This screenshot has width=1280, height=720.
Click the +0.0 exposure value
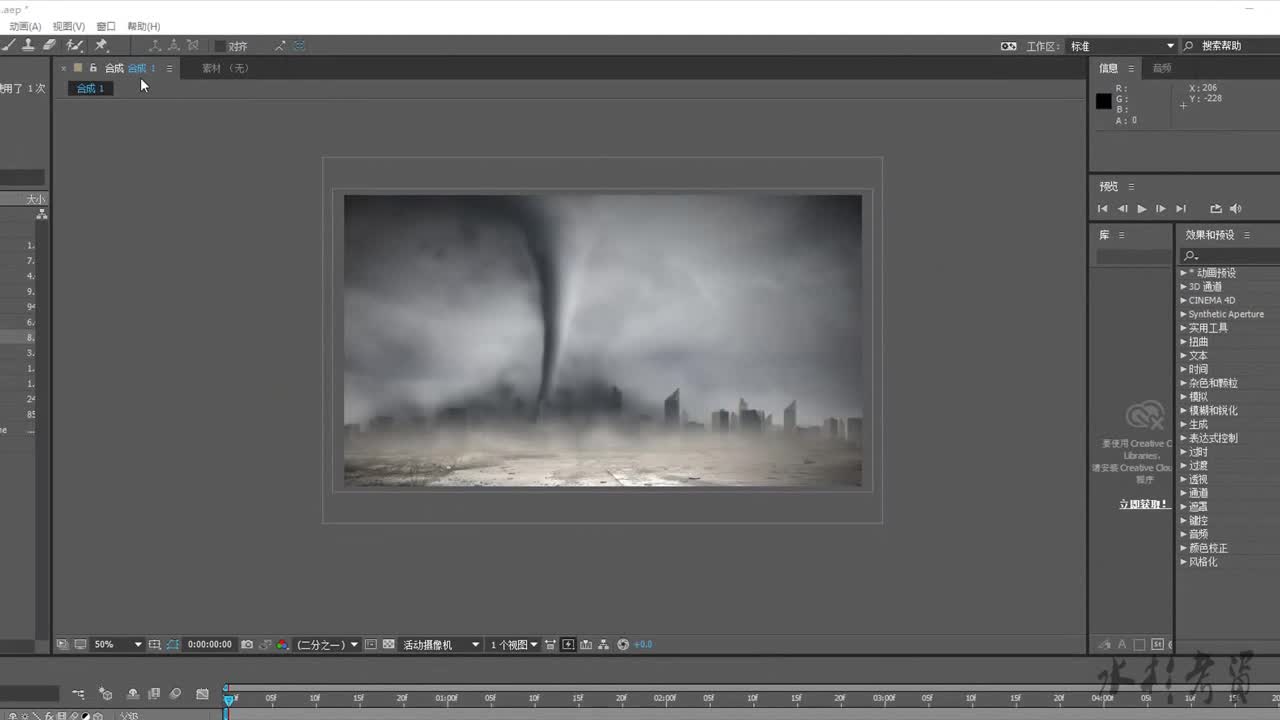643,645
